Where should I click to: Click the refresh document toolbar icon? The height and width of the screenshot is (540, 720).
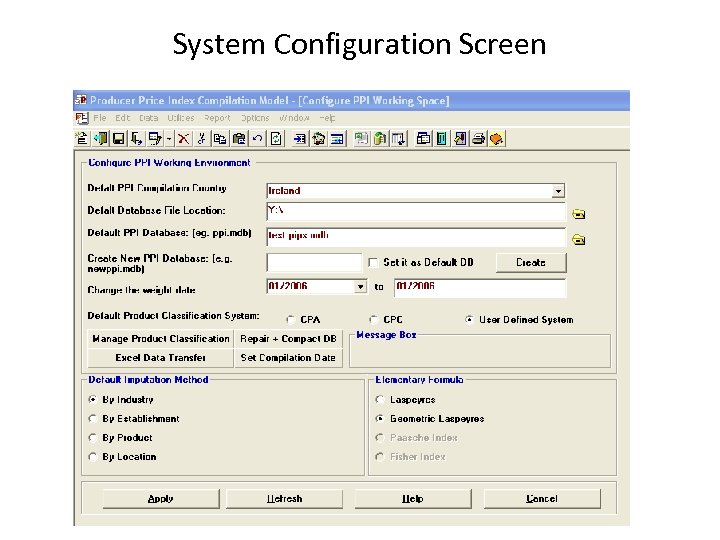[x=276, y=138]
